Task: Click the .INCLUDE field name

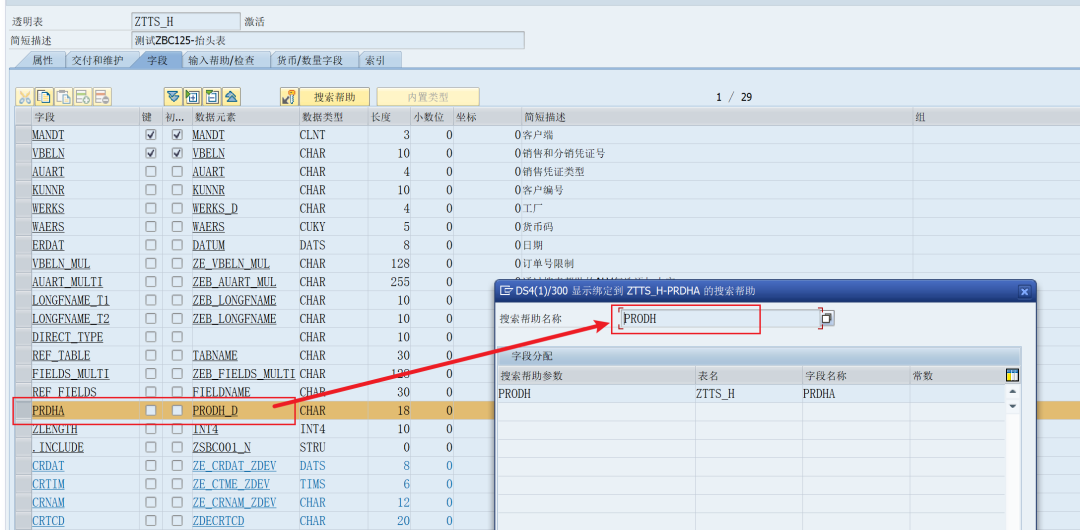Action: 58,447
